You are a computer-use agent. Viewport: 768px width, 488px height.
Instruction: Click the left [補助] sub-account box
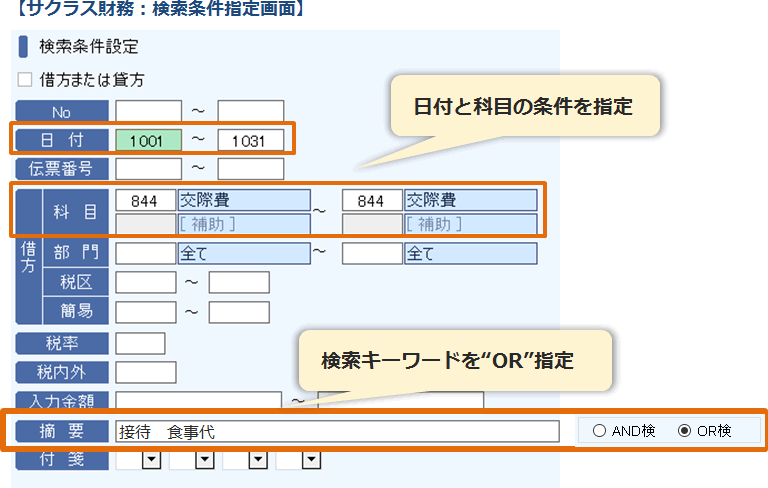point(244,224)
